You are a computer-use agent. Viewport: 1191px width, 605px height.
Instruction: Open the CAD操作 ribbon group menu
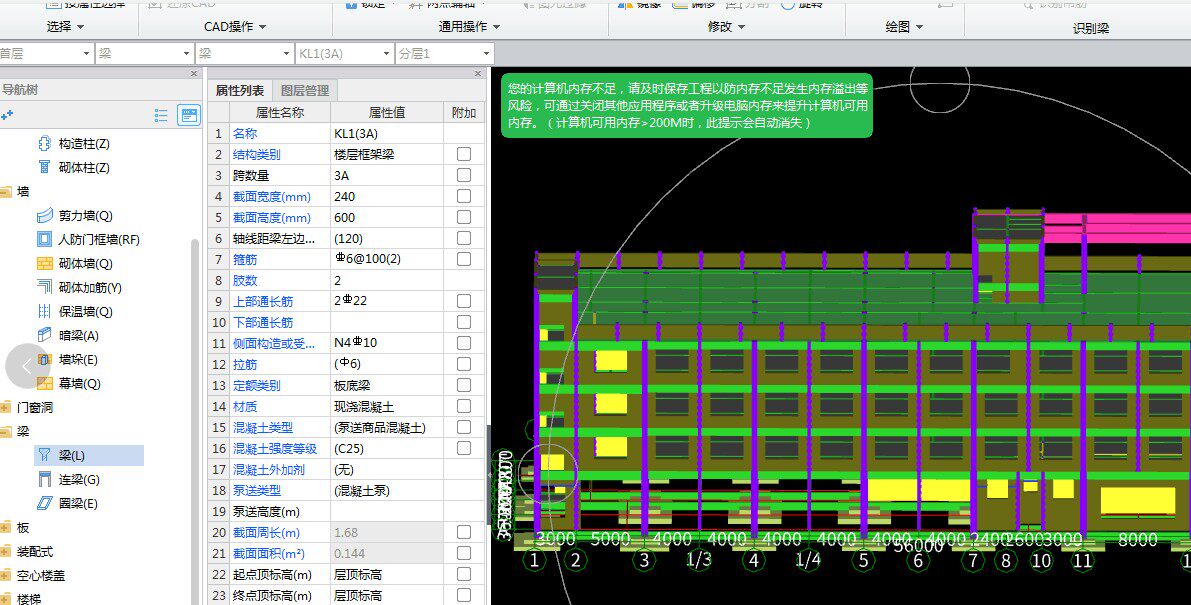click(235, 27)
